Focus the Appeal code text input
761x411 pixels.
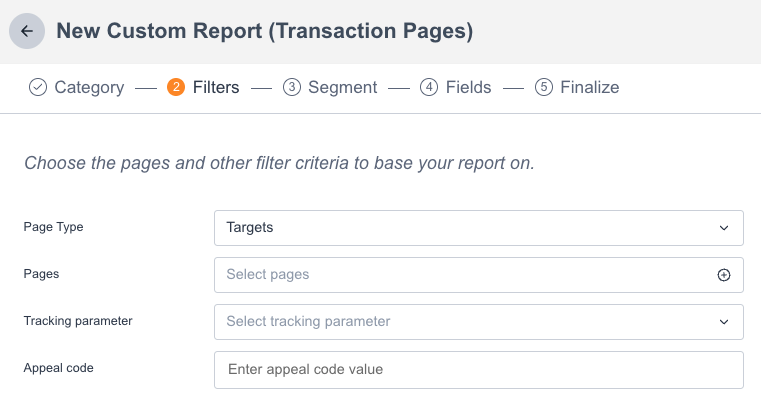pyautogui.click(x=478, y=369)
